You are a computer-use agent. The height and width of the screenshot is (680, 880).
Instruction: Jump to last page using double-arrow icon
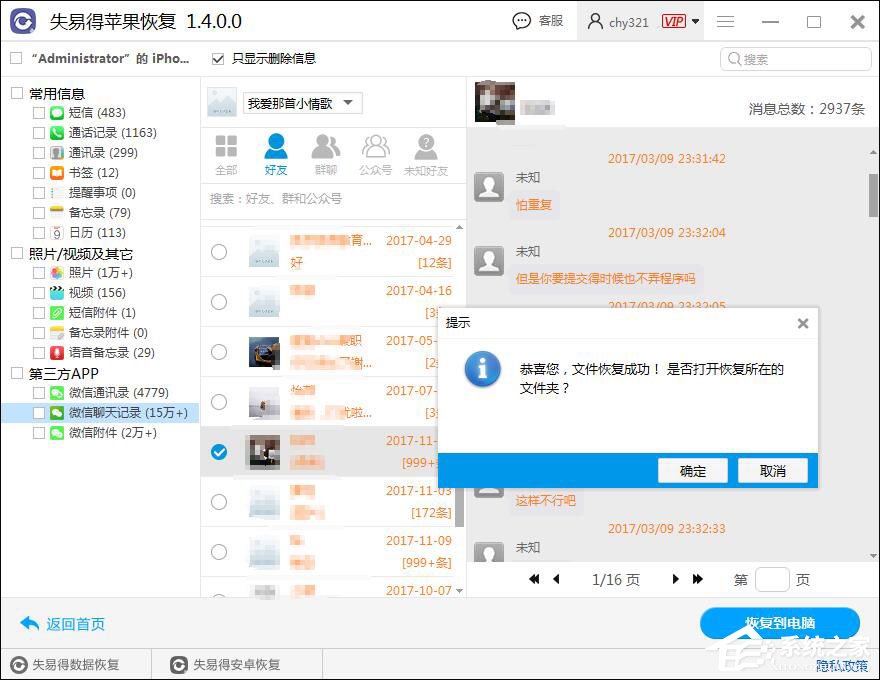697,579
